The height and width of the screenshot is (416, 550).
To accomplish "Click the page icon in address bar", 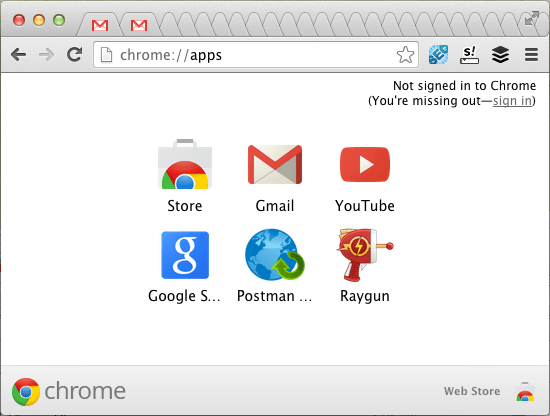I will click(106, 55).
